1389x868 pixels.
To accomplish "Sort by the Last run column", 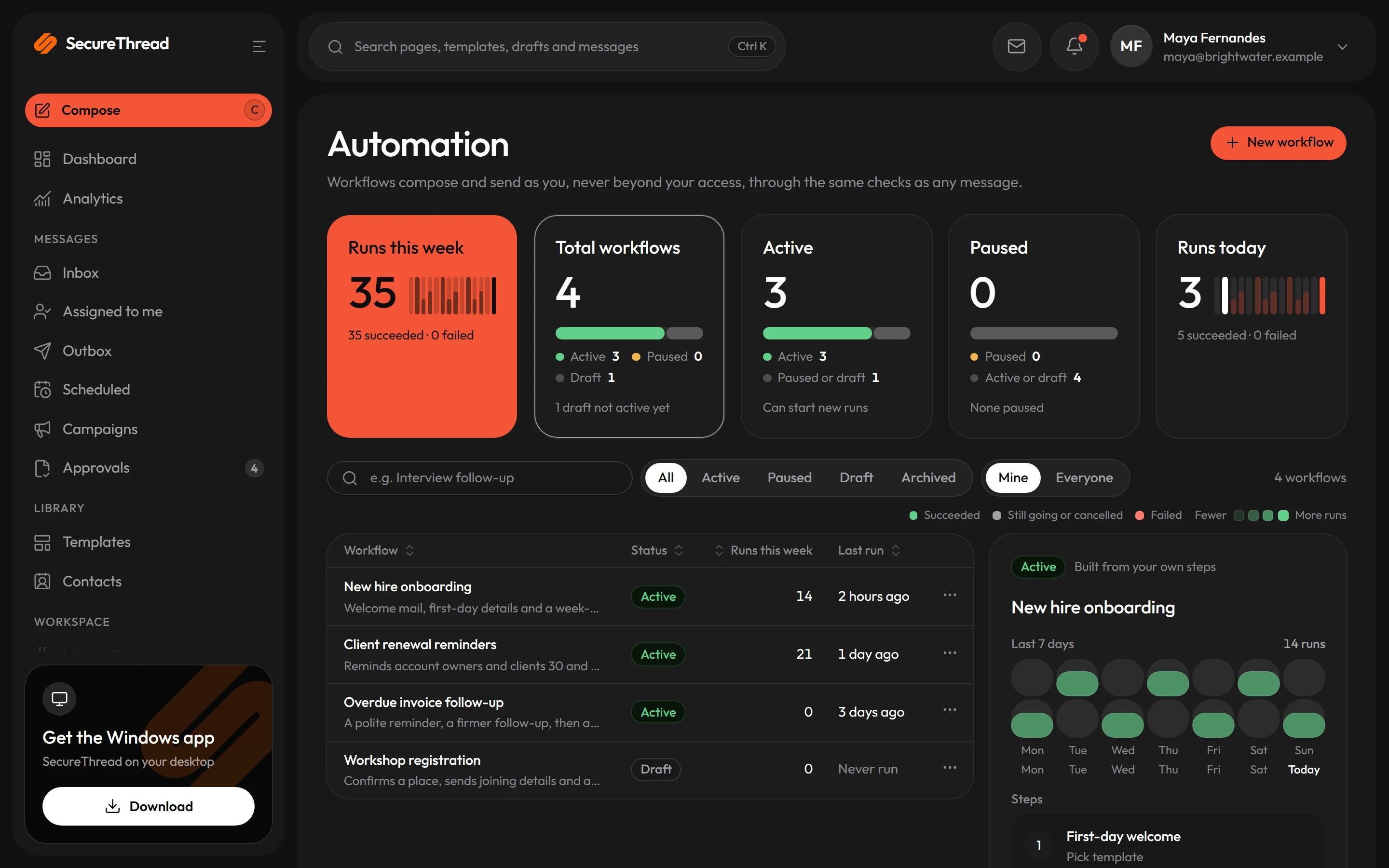I will pyautogui.click(x=869, y=550).
